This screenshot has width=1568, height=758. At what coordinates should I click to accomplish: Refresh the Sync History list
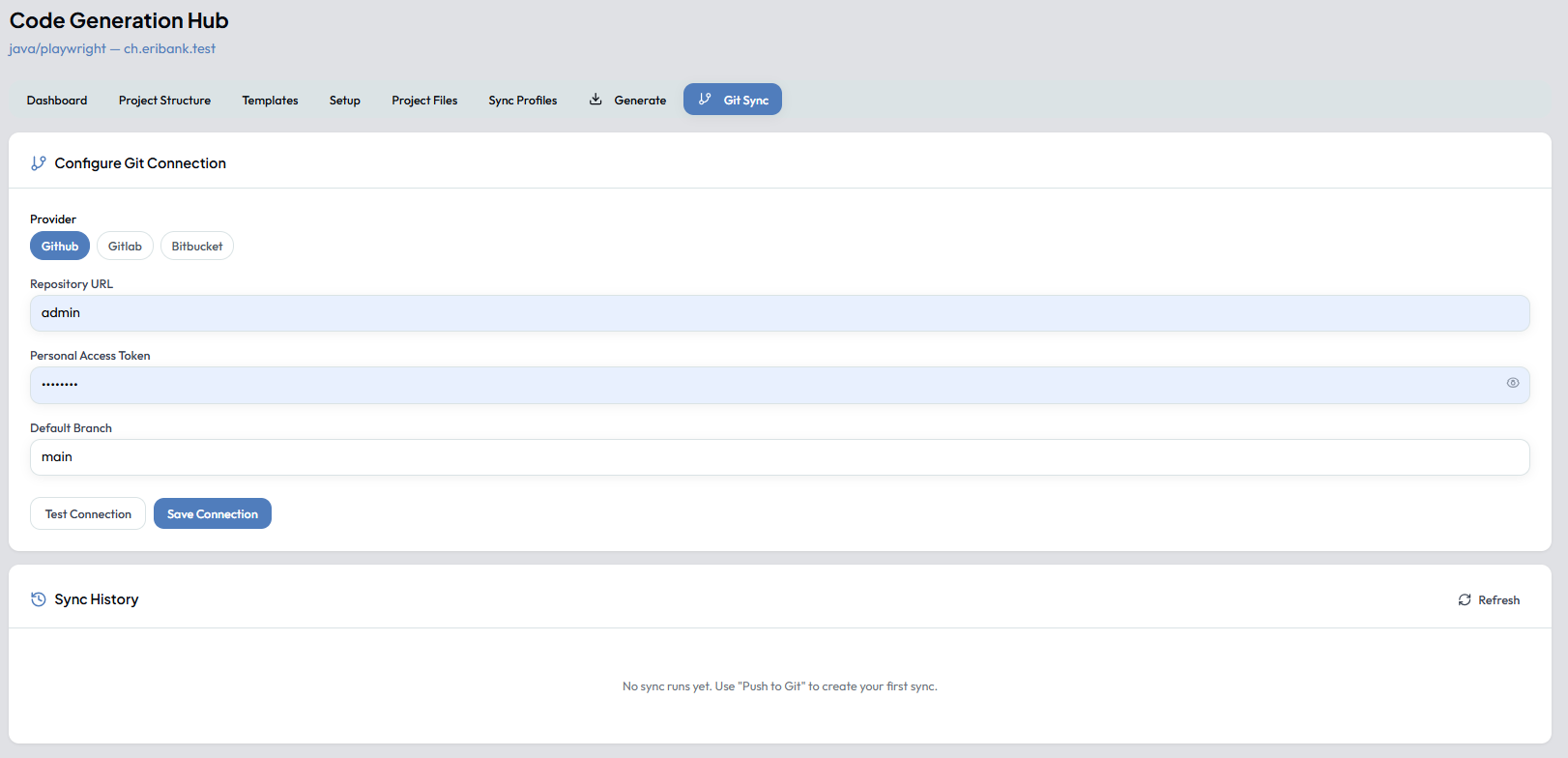tap(1489, 600)
